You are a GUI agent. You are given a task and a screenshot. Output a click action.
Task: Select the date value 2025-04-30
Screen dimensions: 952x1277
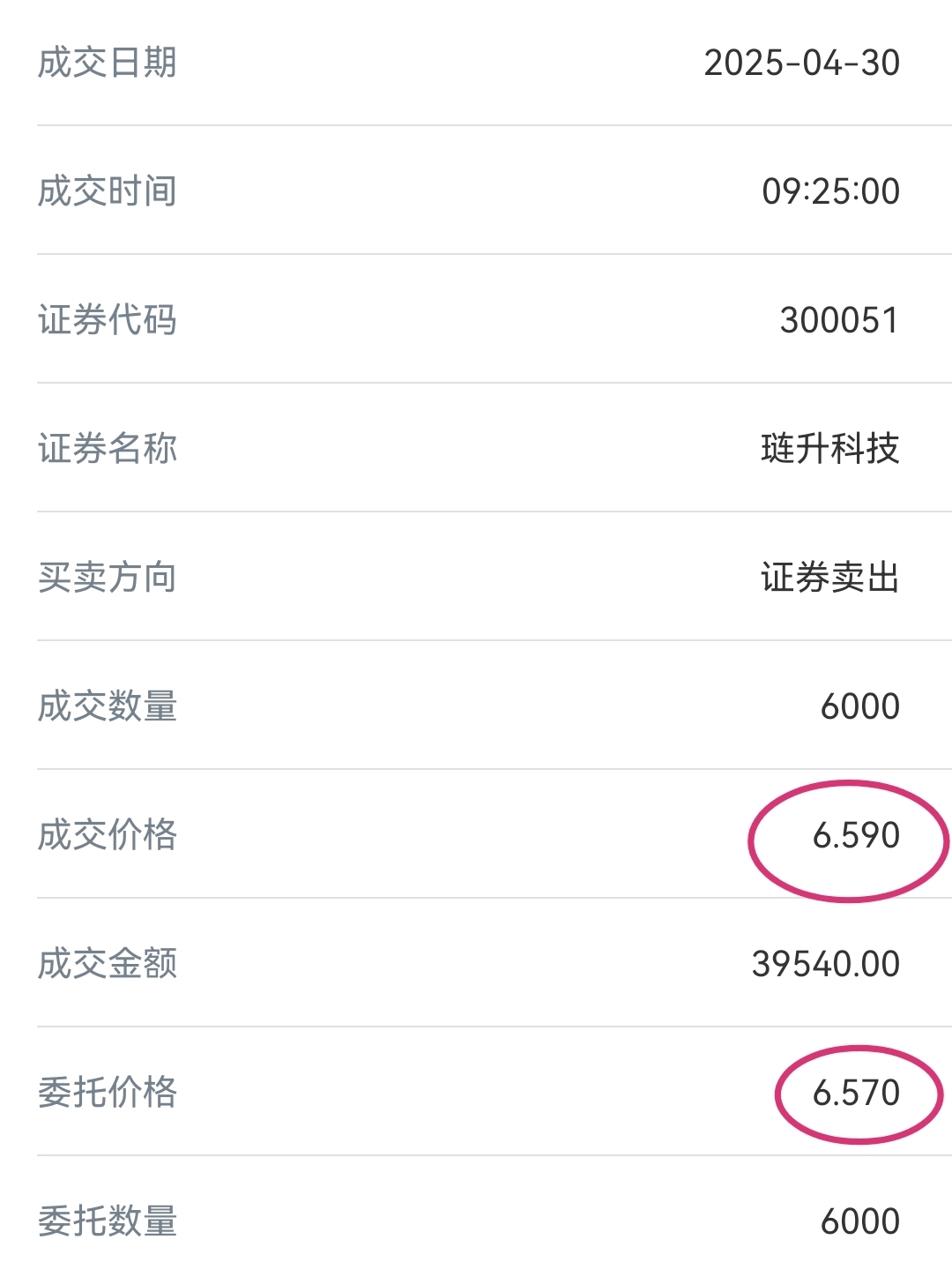[x=801, y=63]
